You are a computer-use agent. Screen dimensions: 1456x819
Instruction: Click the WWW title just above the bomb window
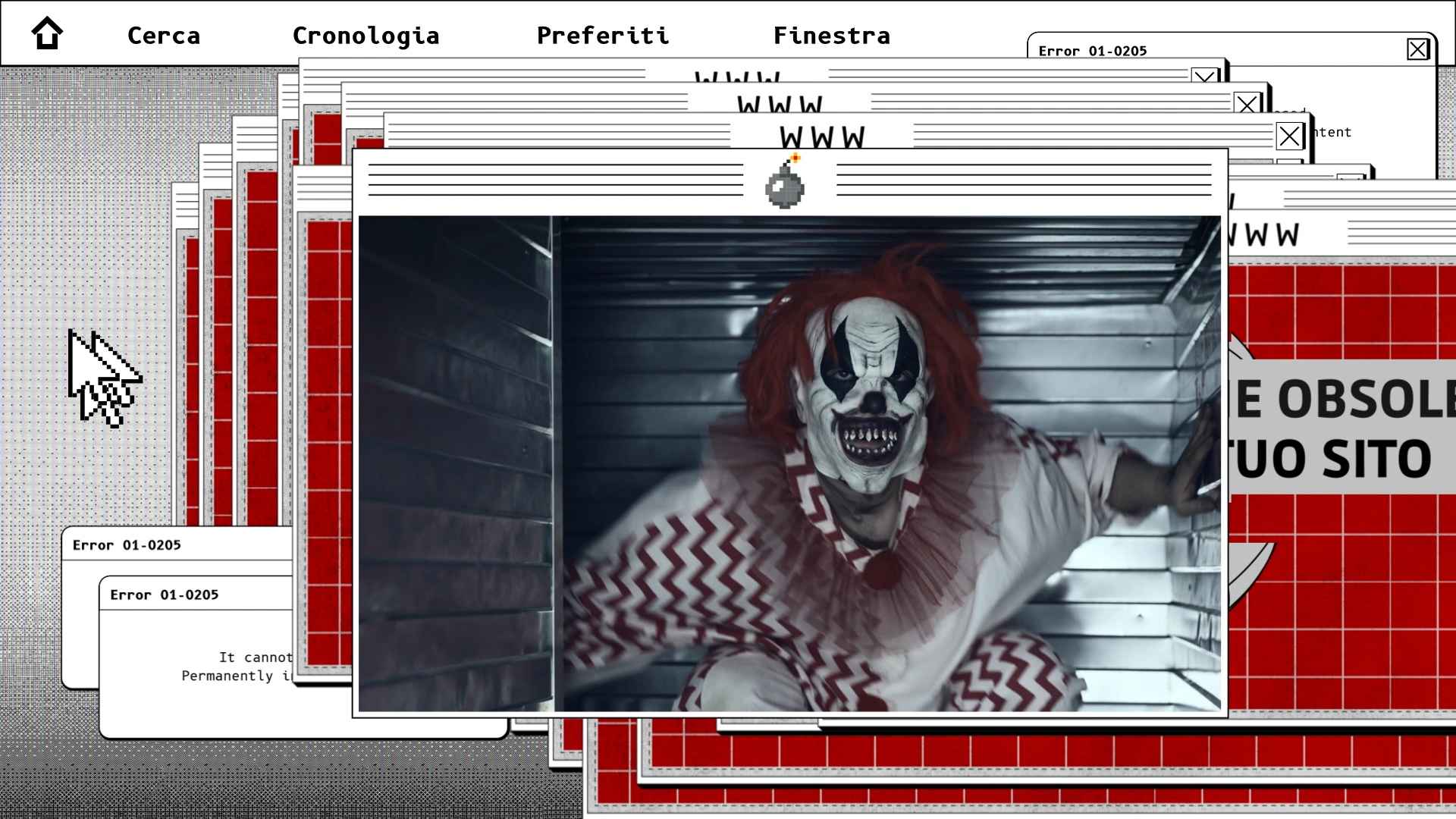(x=822, y=137)
